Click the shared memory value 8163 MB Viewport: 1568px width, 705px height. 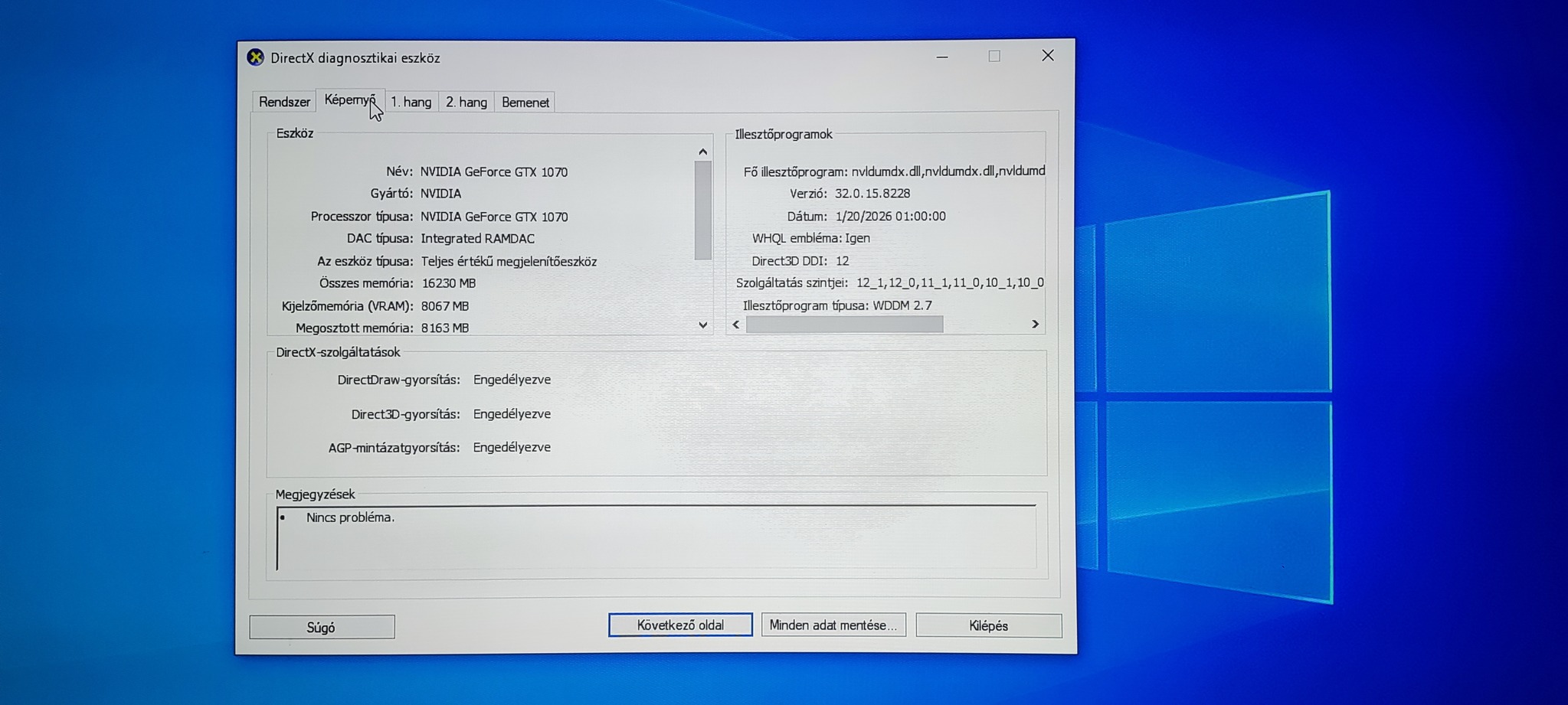coord(445,328)
